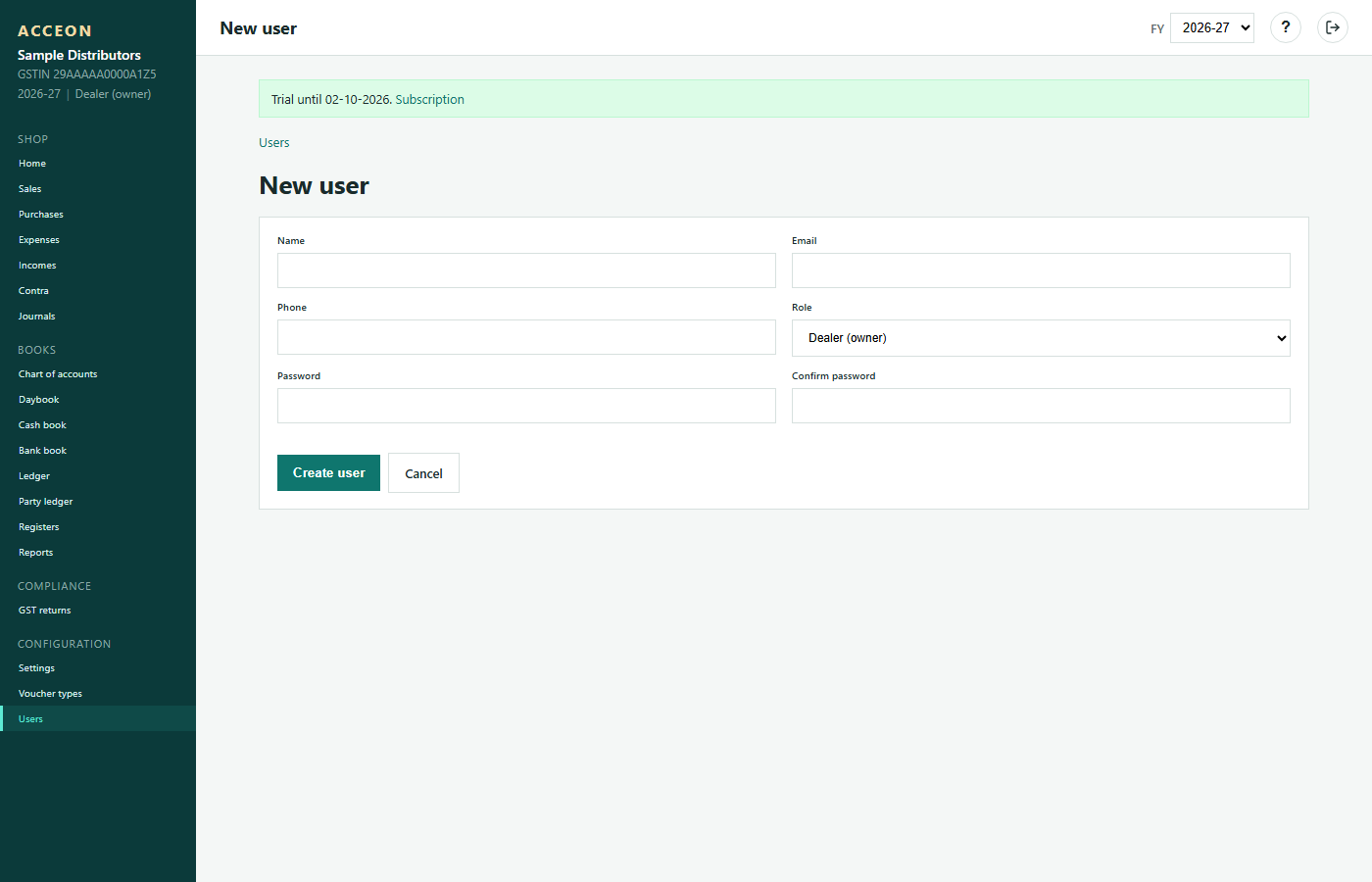Screen dimensions: 1372x882
Task: Click into the Phone field
Action: [x=526, y=337]
